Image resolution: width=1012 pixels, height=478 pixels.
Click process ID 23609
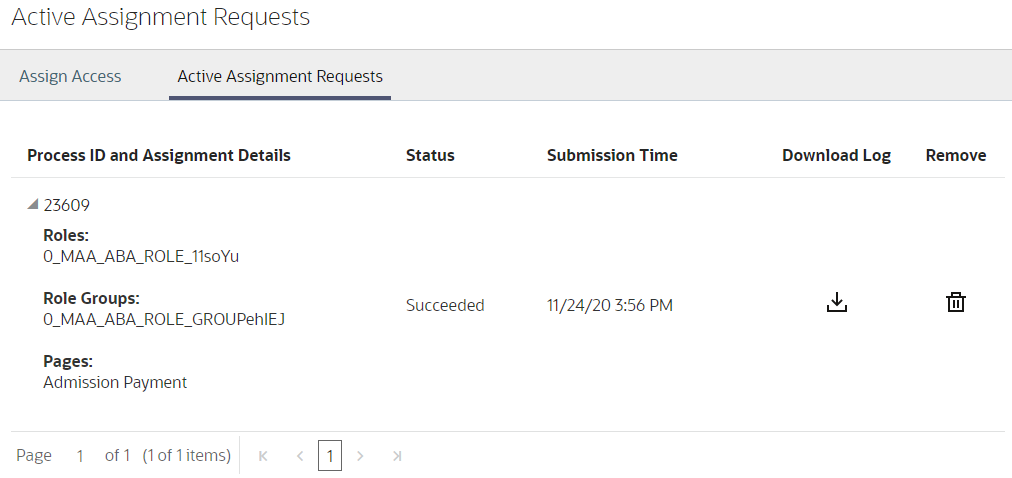pyautogui.click(x=67, y=206)
